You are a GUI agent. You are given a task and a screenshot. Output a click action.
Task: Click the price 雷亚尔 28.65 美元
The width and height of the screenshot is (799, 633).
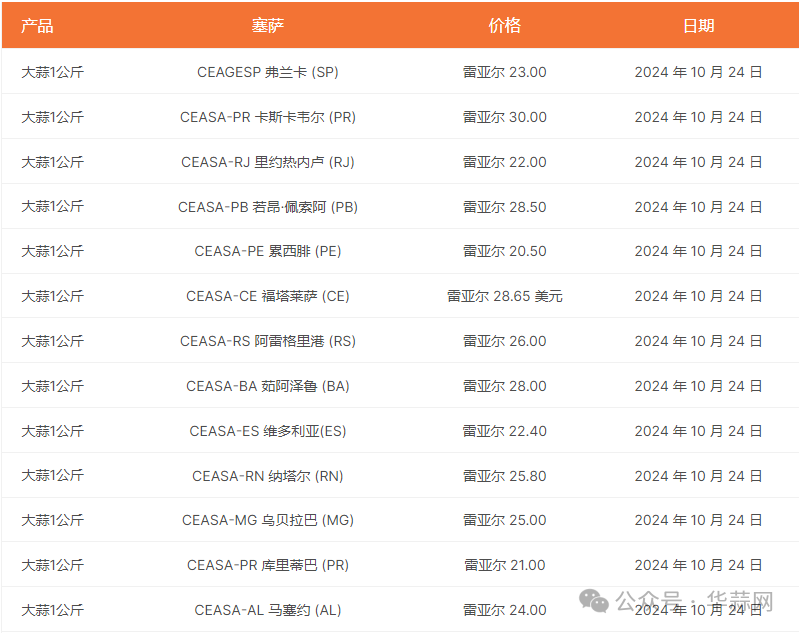[x=504, y=296]
